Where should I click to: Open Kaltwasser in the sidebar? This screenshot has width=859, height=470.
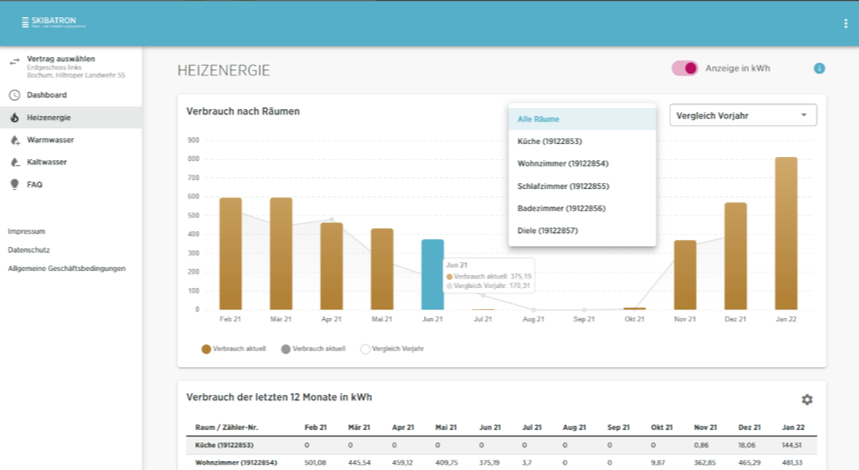tap(46, 162)
